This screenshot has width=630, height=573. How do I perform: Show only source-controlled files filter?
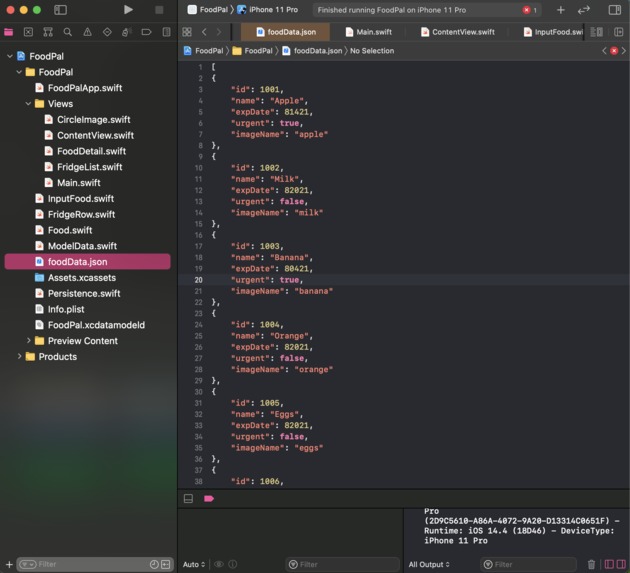(x=166, y=564)
